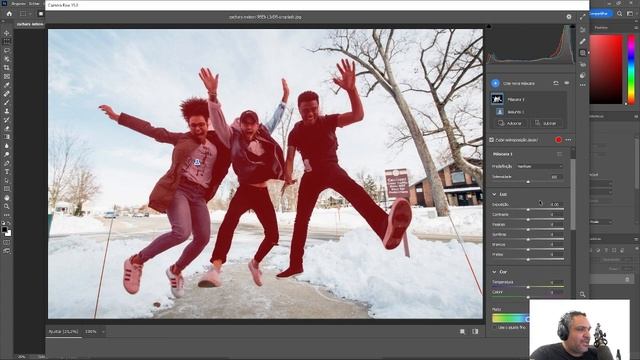Image resolution: width=640 pixels, height=360 pixels.
Task: Select the subject component under Máscara 1
Action: pos(500,111)
